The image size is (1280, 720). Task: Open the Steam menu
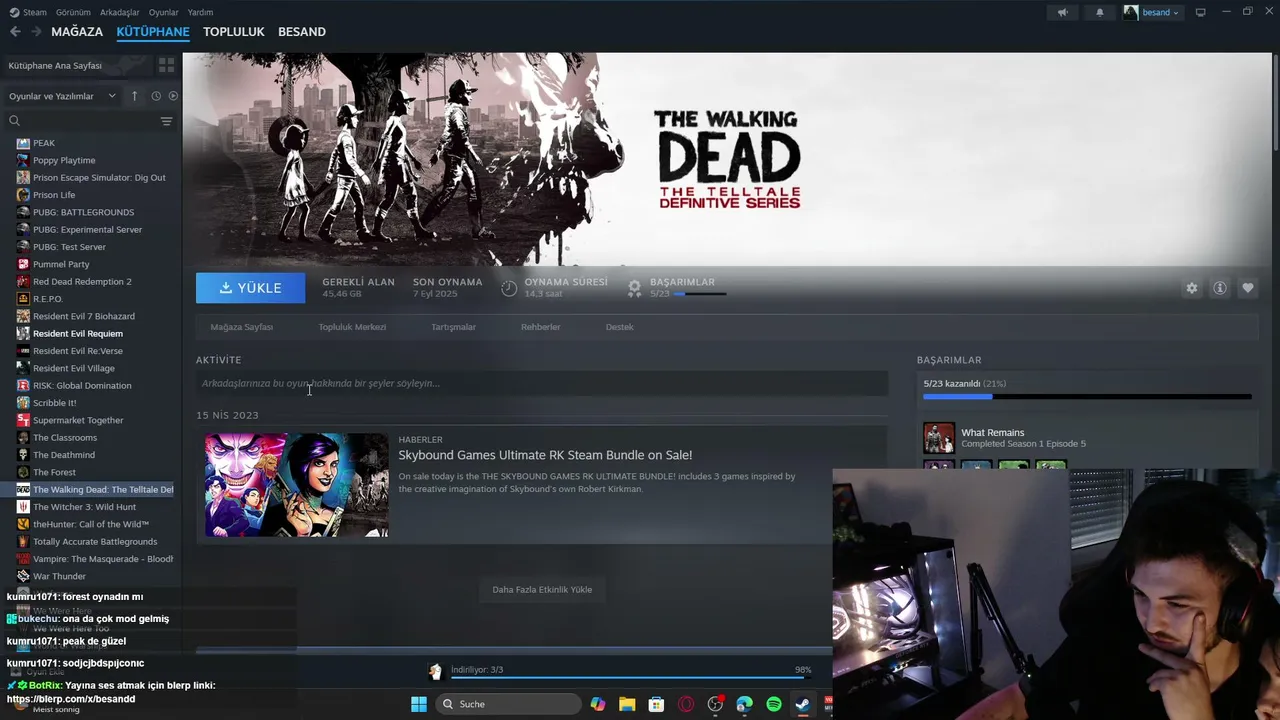[29, 12]
